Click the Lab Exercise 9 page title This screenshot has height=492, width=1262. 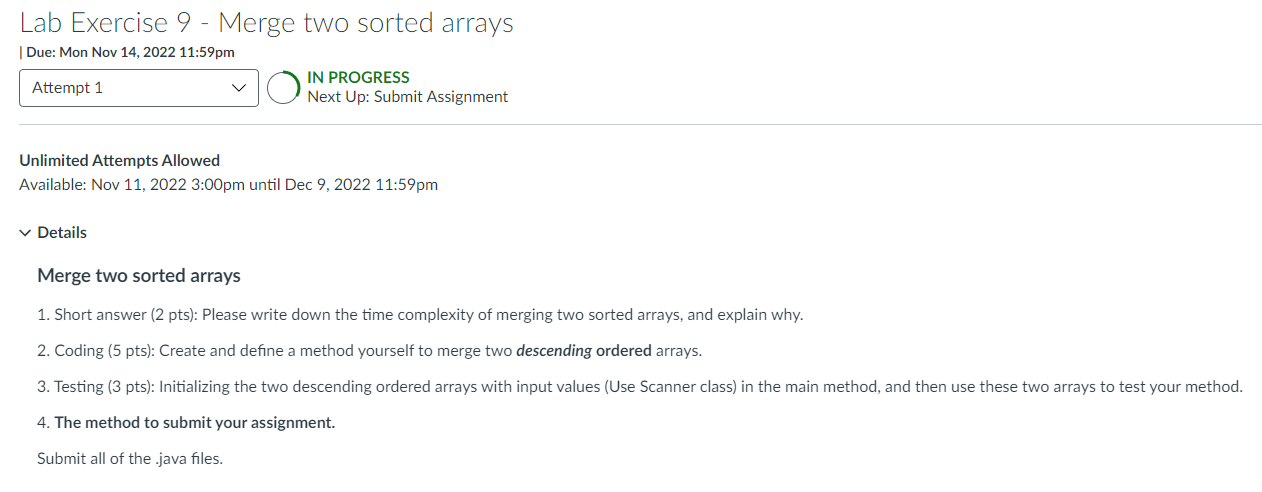point(266,22)
